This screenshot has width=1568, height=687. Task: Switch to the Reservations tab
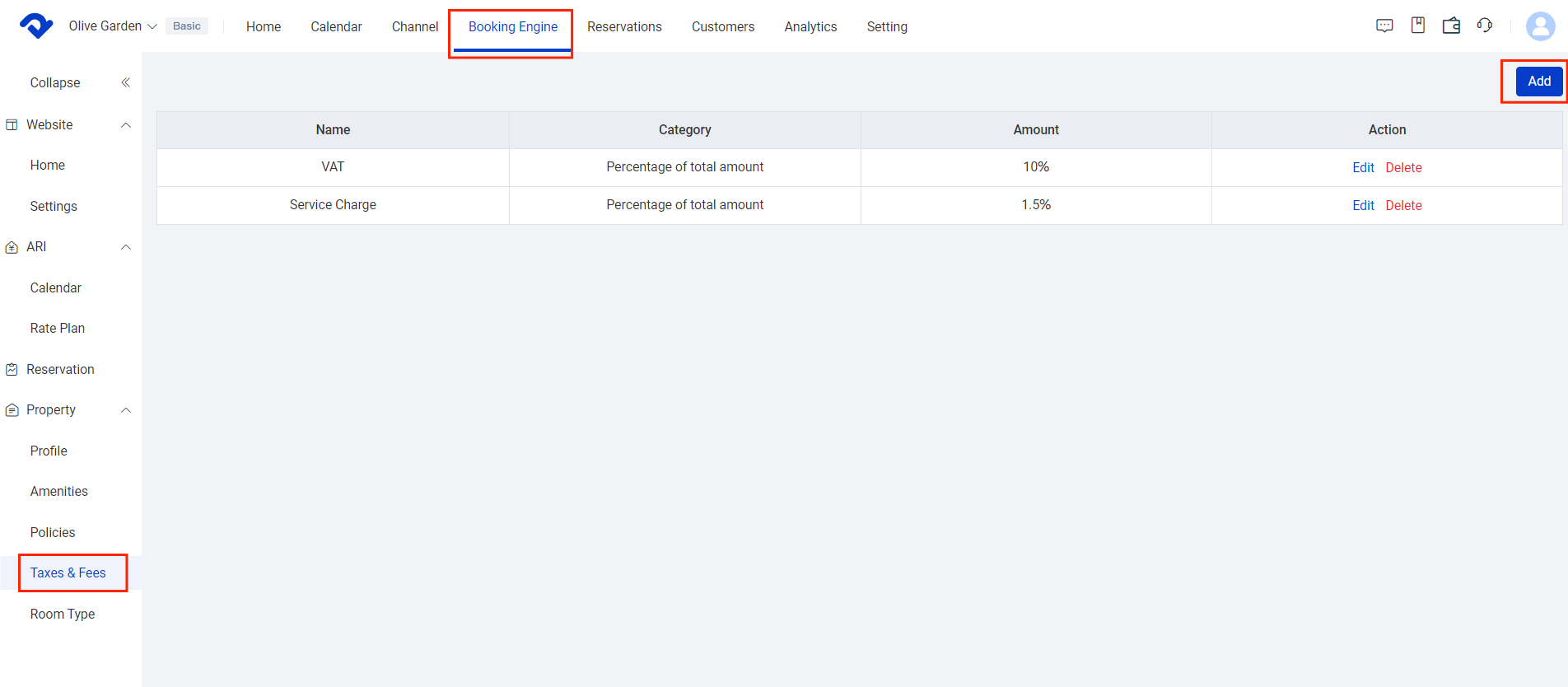(624, 26)
